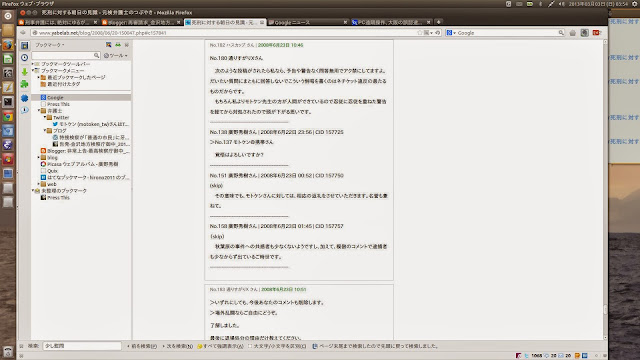Switch to the Blogger tab
The image size is (640, 360).
coord(141,22)
